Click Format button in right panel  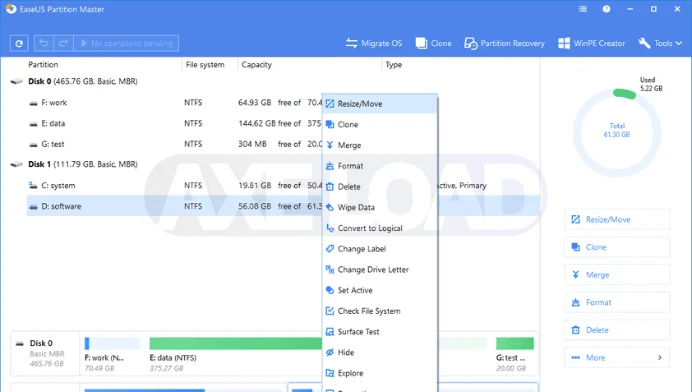click(617, 302)
